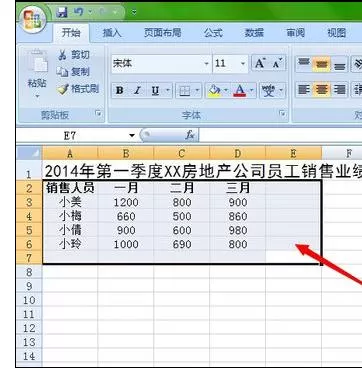Set bottom vertical alignment

click(x=339, y=64)
